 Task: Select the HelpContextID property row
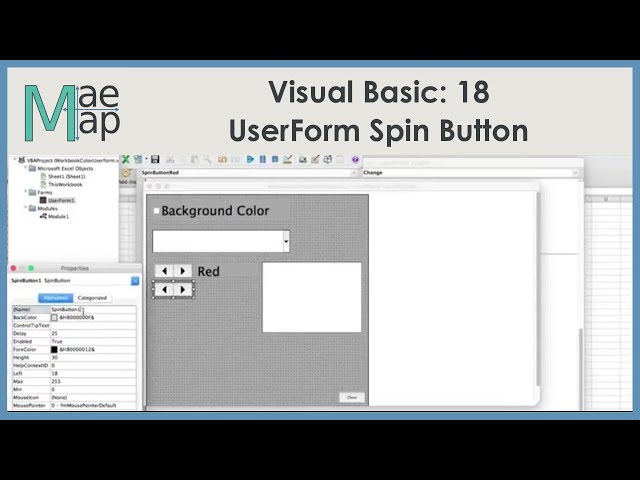[74, 365]
